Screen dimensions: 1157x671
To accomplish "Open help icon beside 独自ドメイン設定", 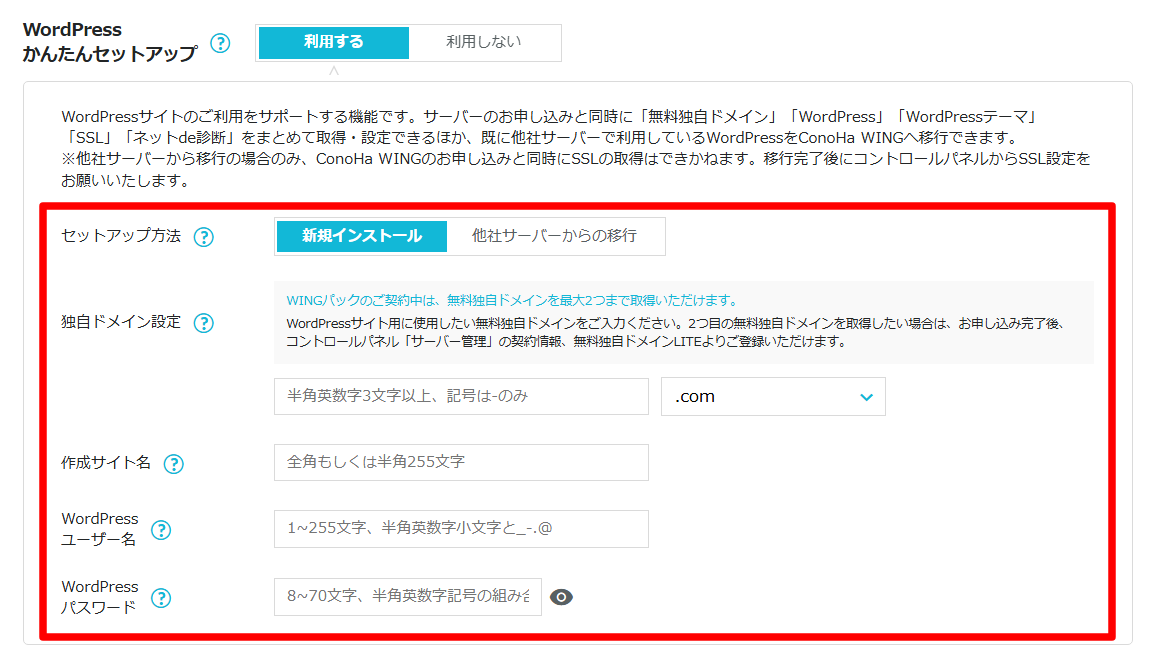I will [x=204, y=323].
